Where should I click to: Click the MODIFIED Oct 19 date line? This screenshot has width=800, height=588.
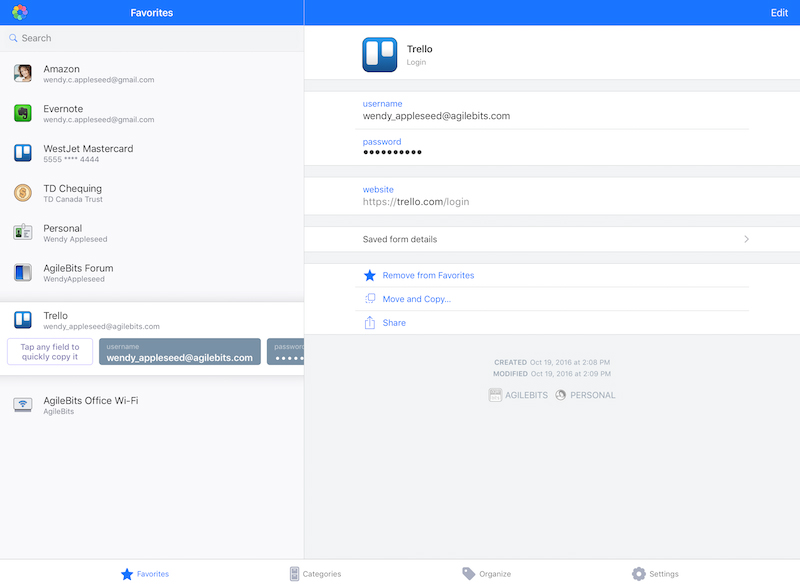click(x=552, y=374)
